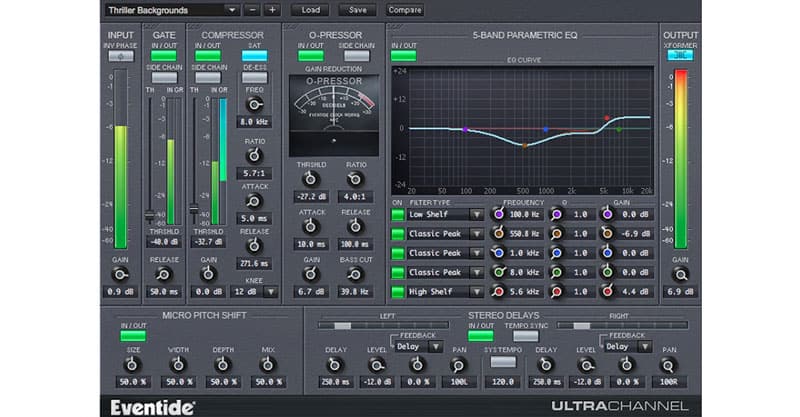Click the output Gain knob

point(680,273)
